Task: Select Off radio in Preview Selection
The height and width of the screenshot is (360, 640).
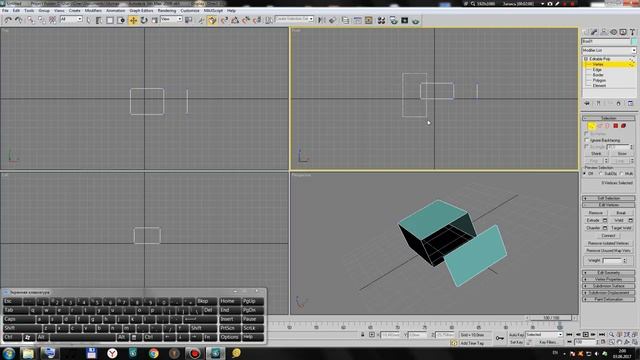Action: click(x=585, y=173)
